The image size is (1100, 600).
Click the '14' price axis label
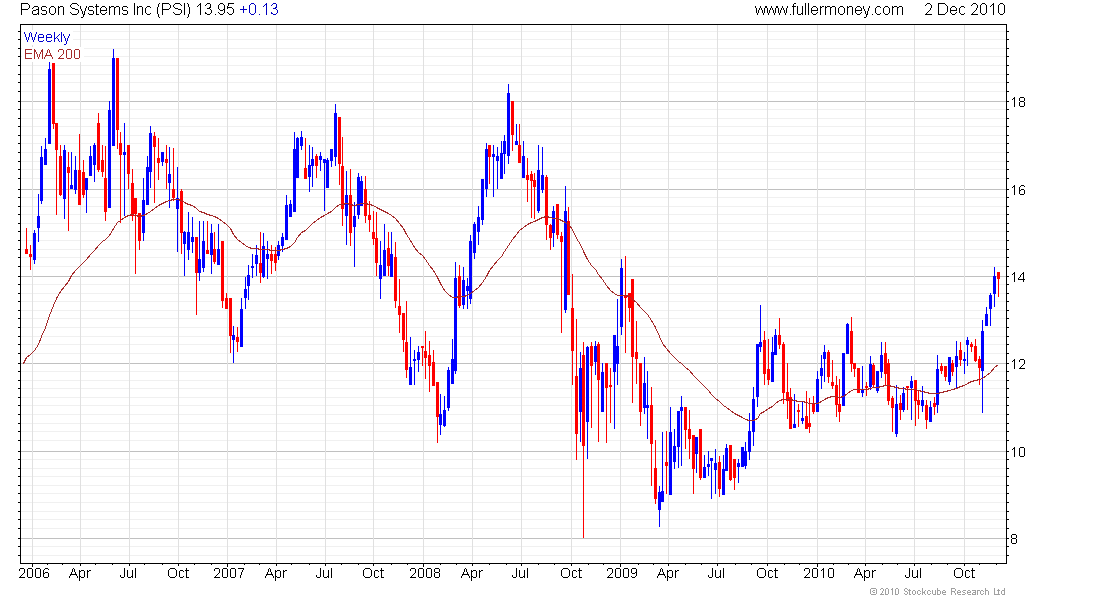point(1017,277)
